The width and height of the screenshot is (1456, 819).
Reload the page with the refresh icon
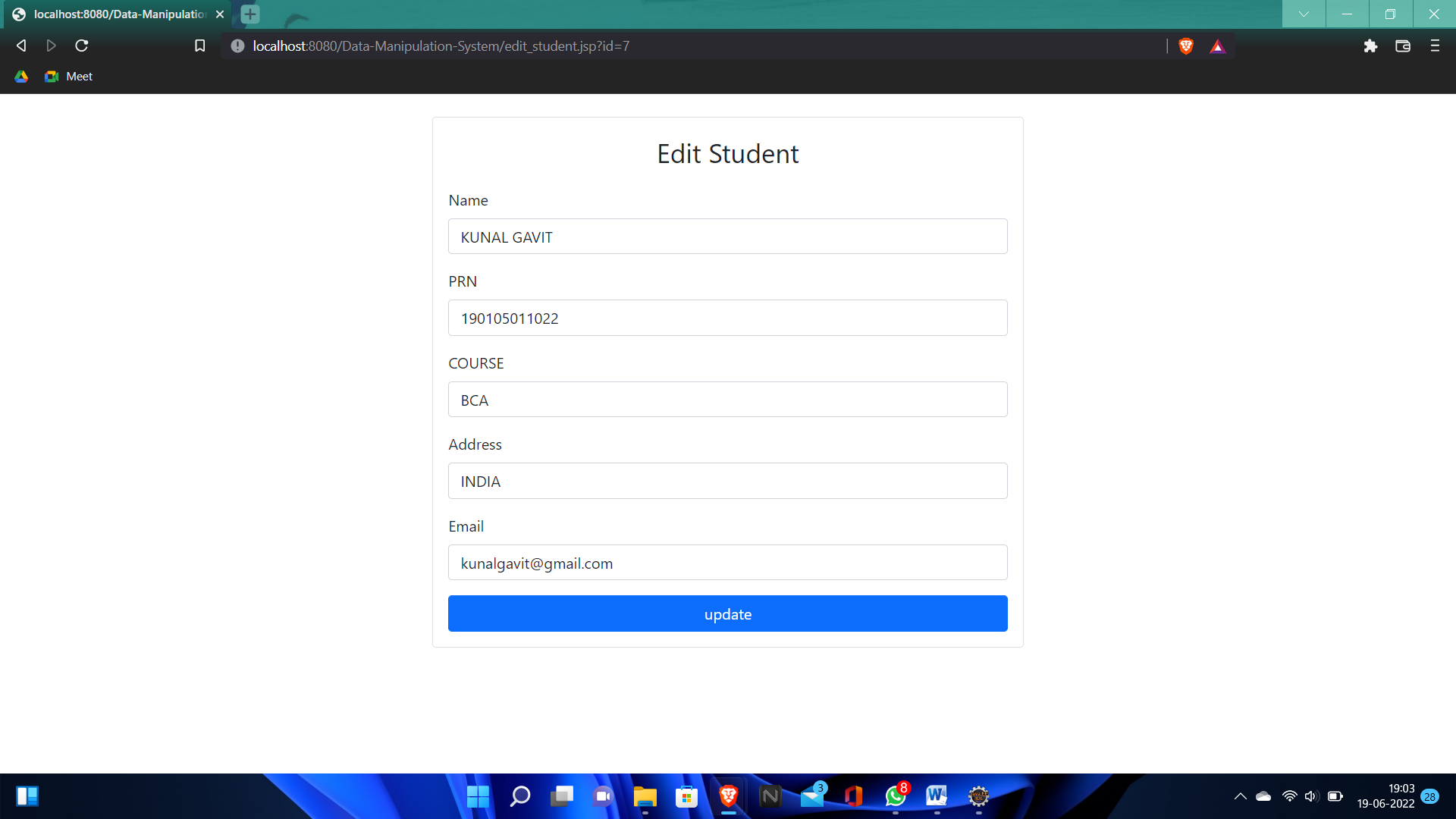click(82, 46)
